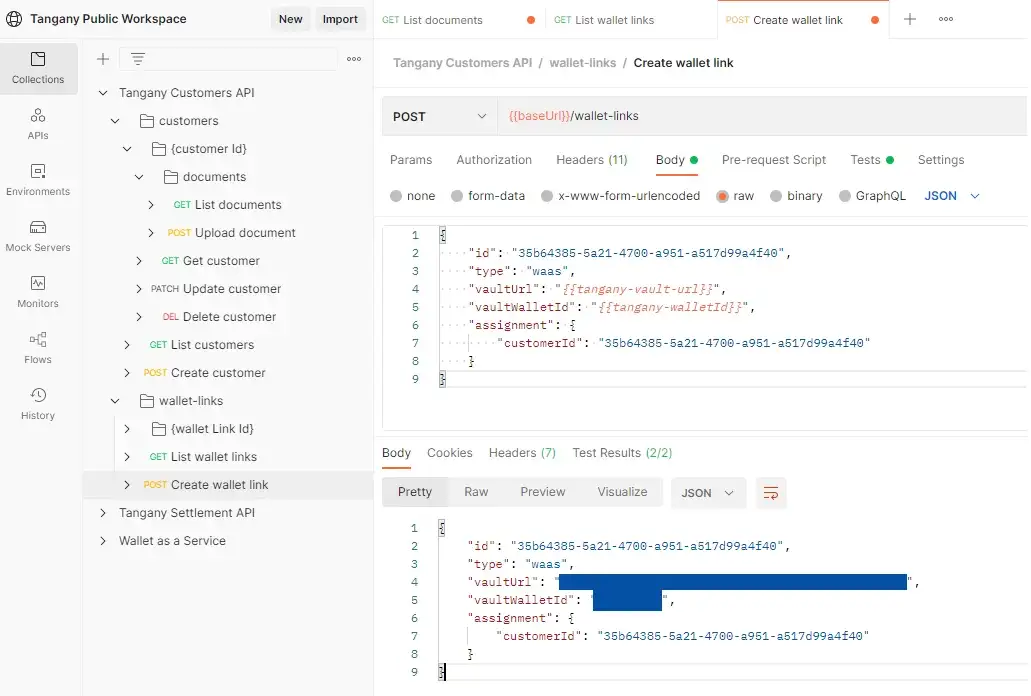Expand the Wallet as a Service collection

click(x=103, y=541)
